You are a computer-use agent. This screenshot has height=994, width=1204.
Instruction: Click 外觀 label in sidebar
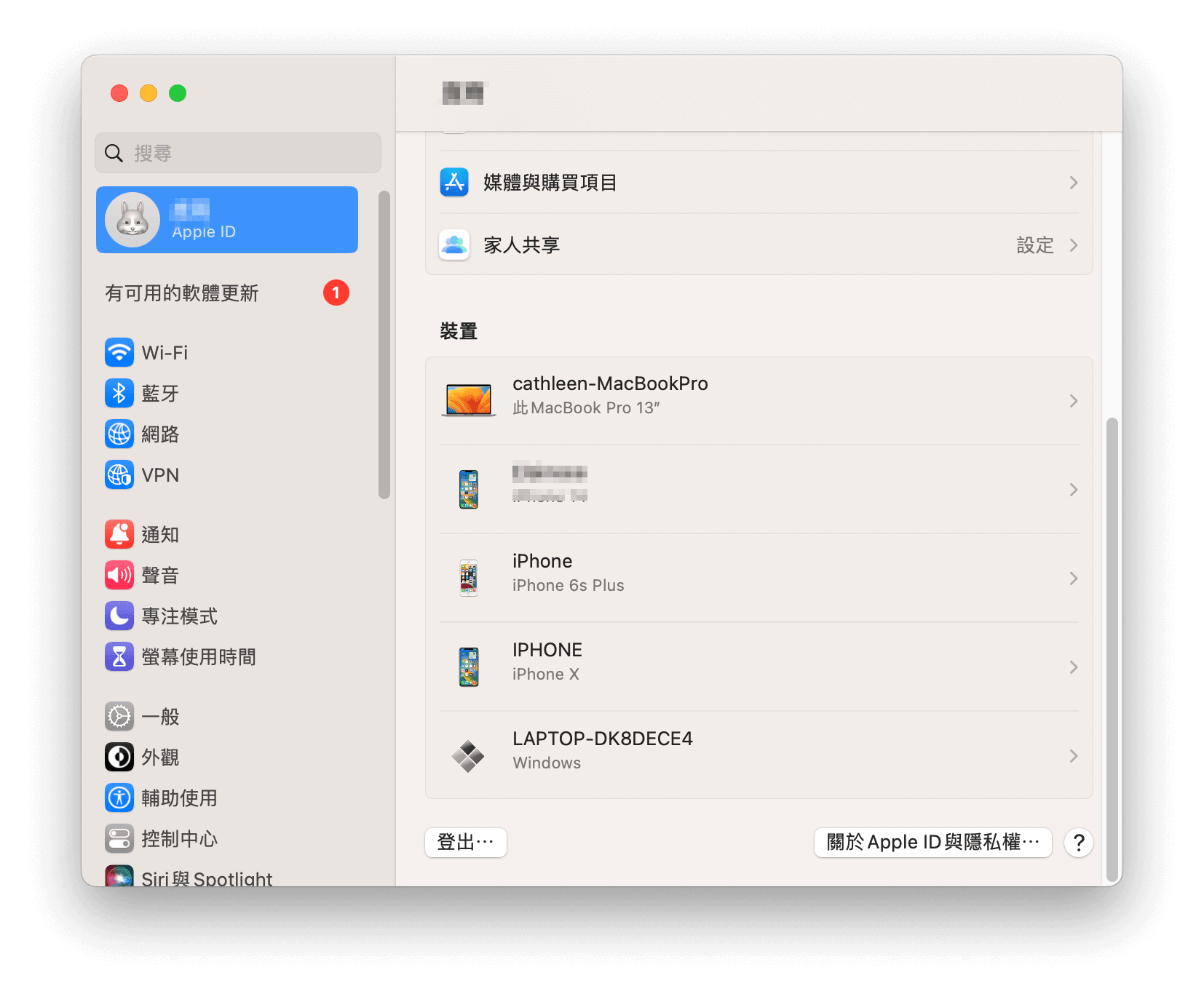click(x=160, y=758)
